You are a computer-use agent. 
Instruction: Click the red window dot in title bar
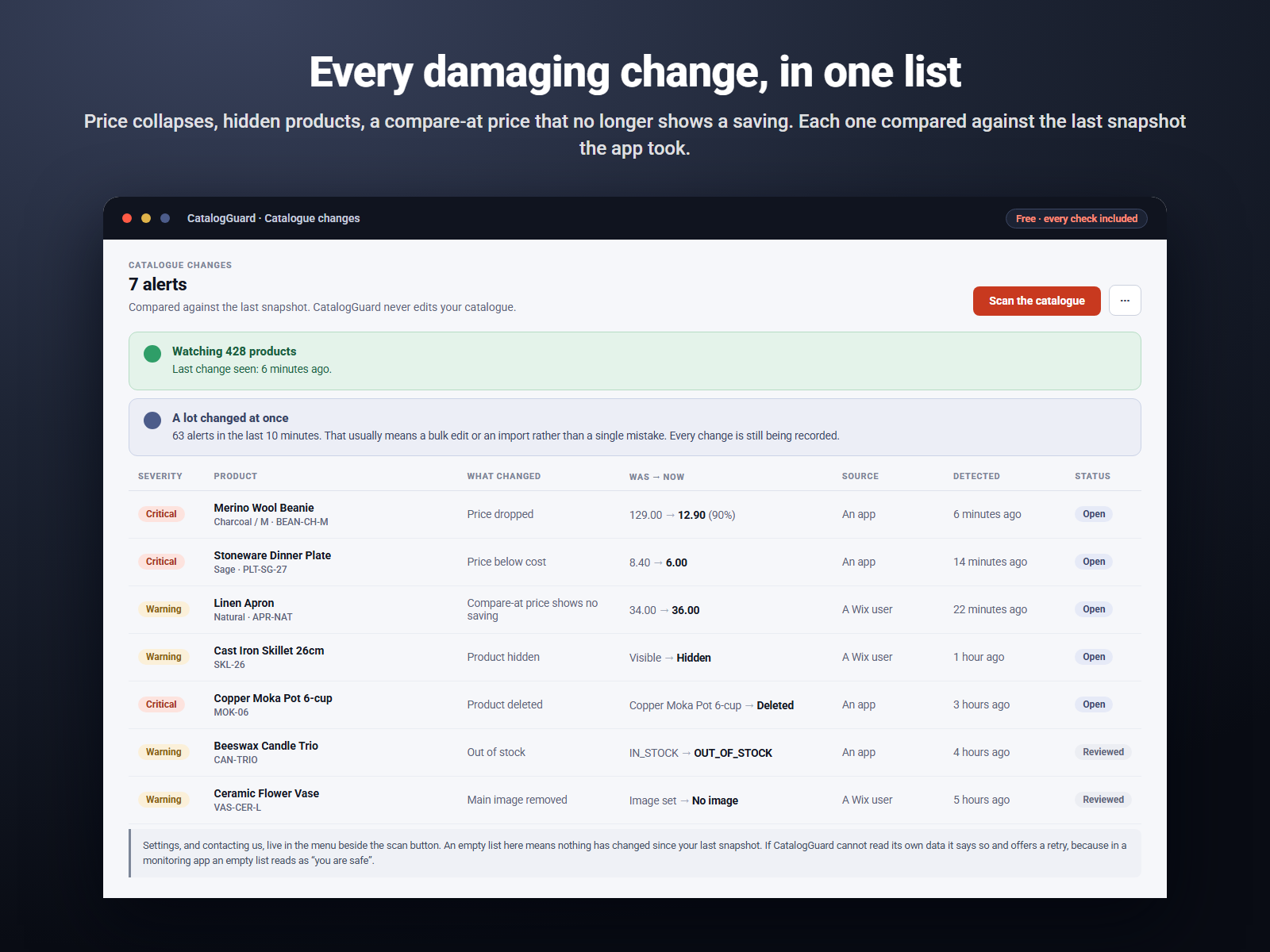[x=127, y=218]
